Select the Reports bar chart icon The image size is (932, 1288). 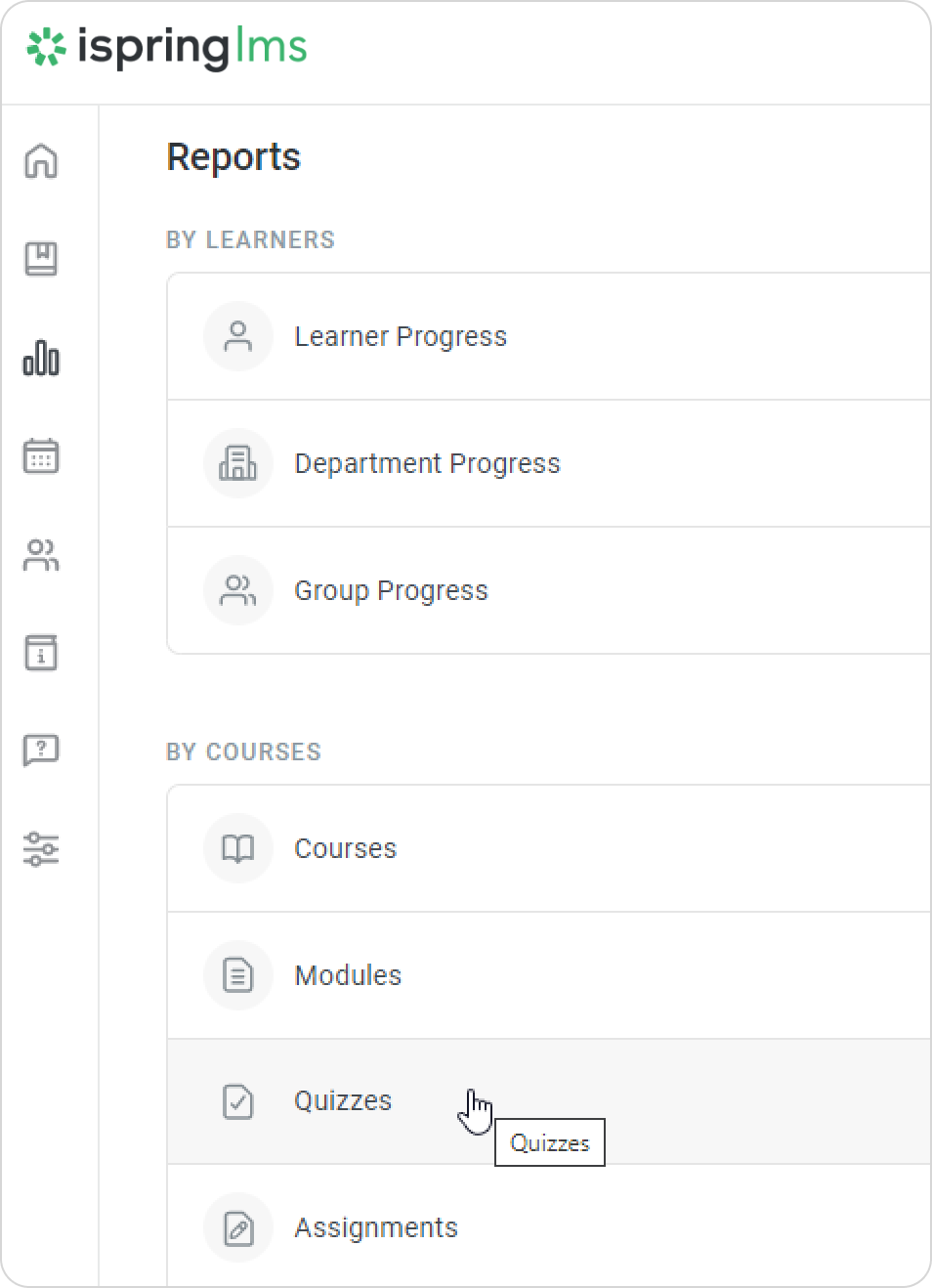pos(41,359)
